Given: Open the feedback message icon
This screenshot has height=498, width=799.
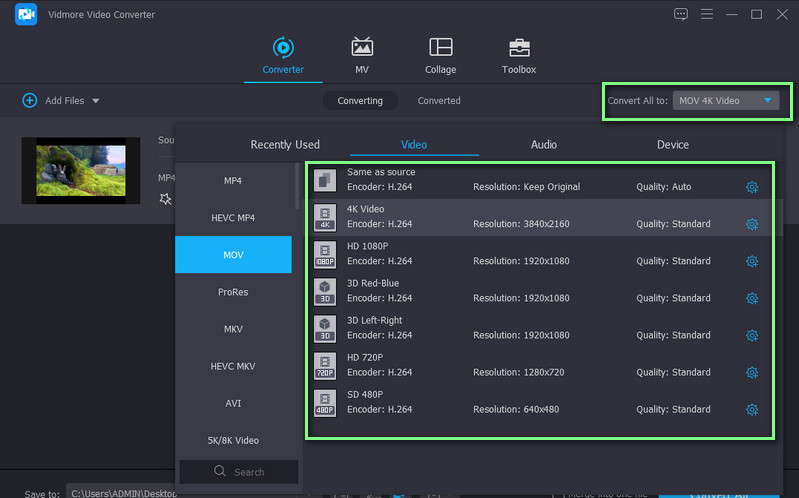Looking at the screenshot, I should [681, 14].
